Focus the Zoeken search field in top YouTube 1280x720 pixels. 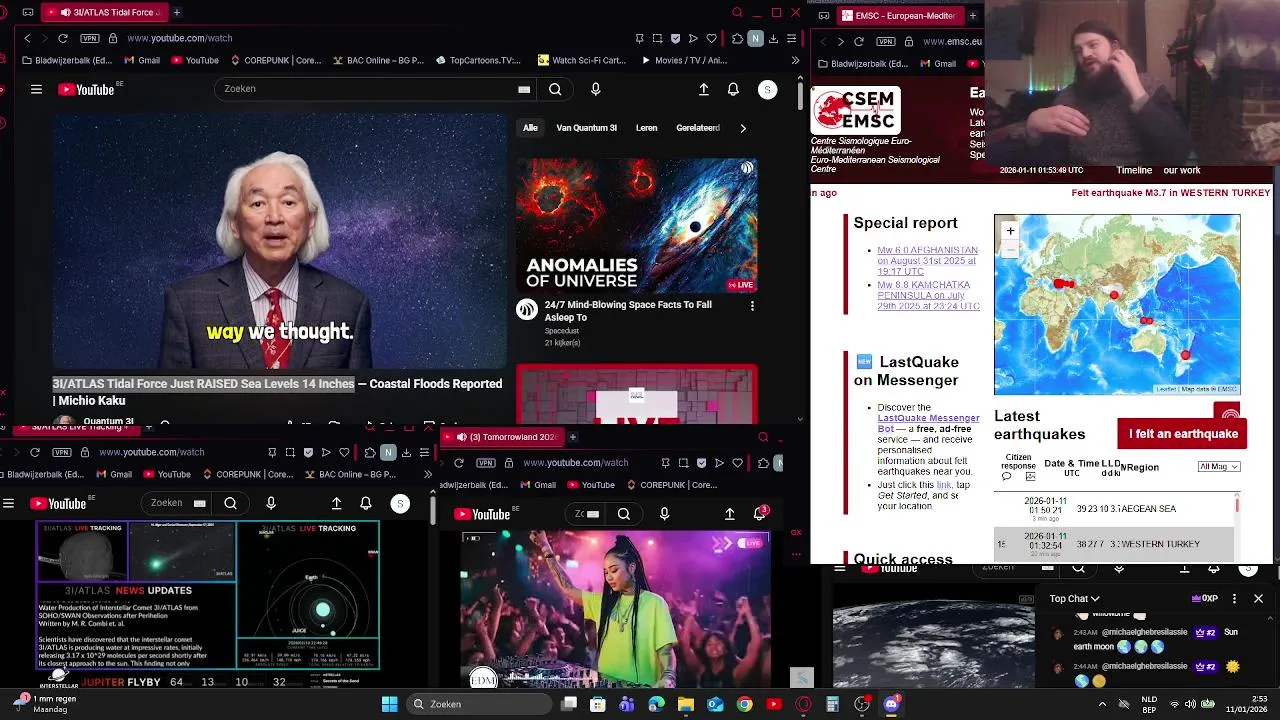click(365, 89)
